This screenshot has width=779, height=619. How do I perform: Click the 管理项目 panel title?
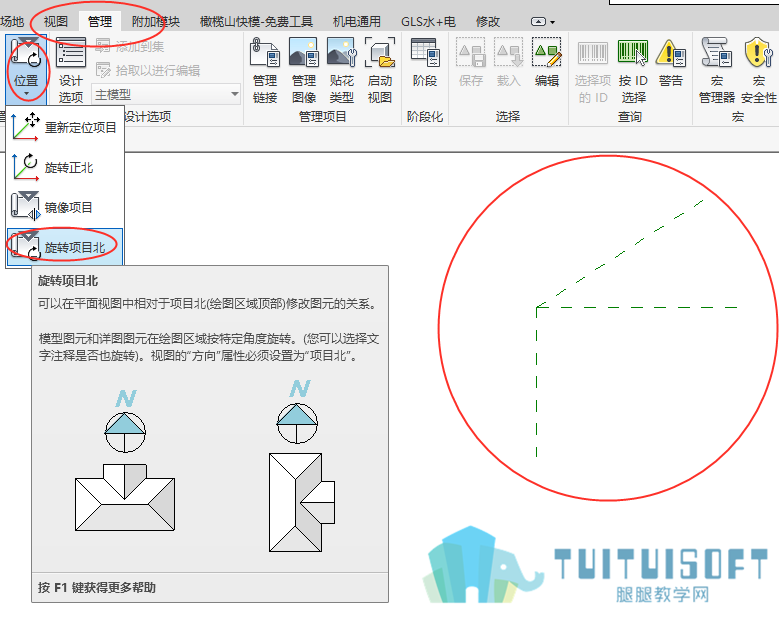322,116
